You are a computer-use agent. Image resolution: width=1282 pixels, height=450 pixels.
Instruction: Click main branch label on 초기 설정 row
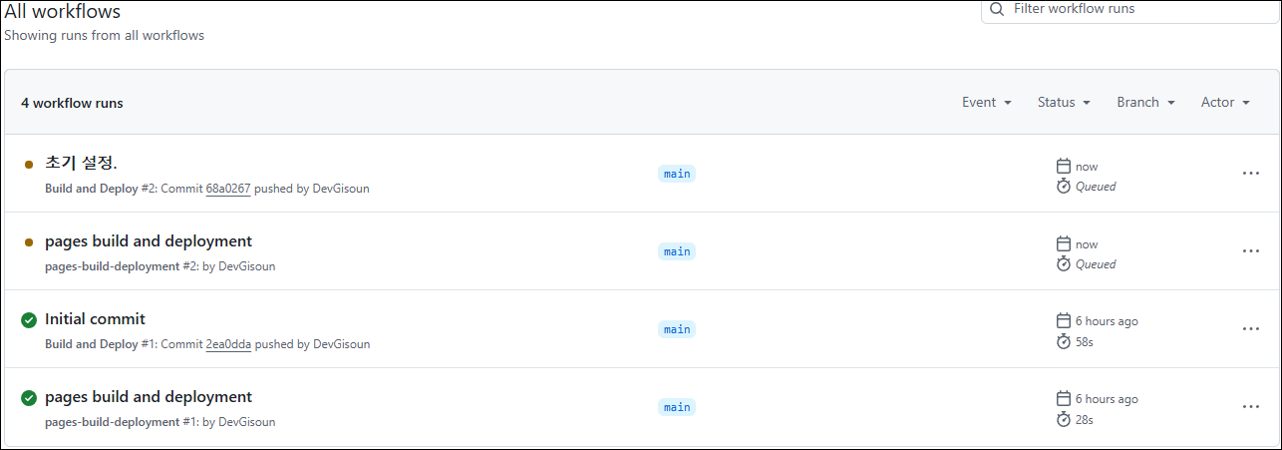(677, 173)
